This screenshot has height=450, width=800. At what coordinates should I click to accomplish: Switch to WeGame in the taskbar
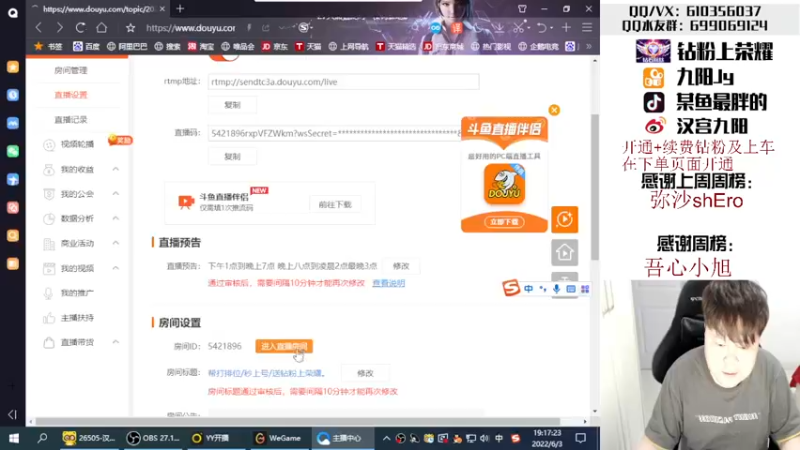(x=279, y=438)
